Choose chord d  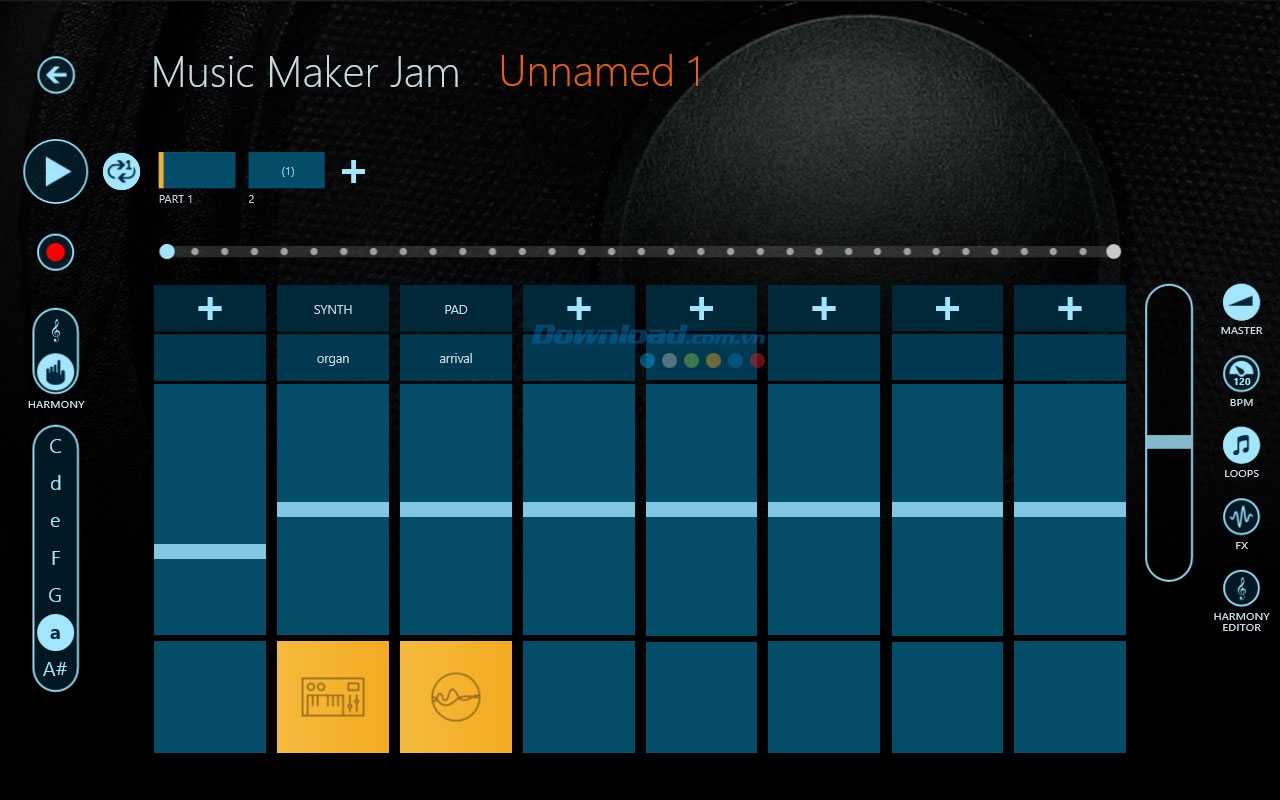pos(56,484)
